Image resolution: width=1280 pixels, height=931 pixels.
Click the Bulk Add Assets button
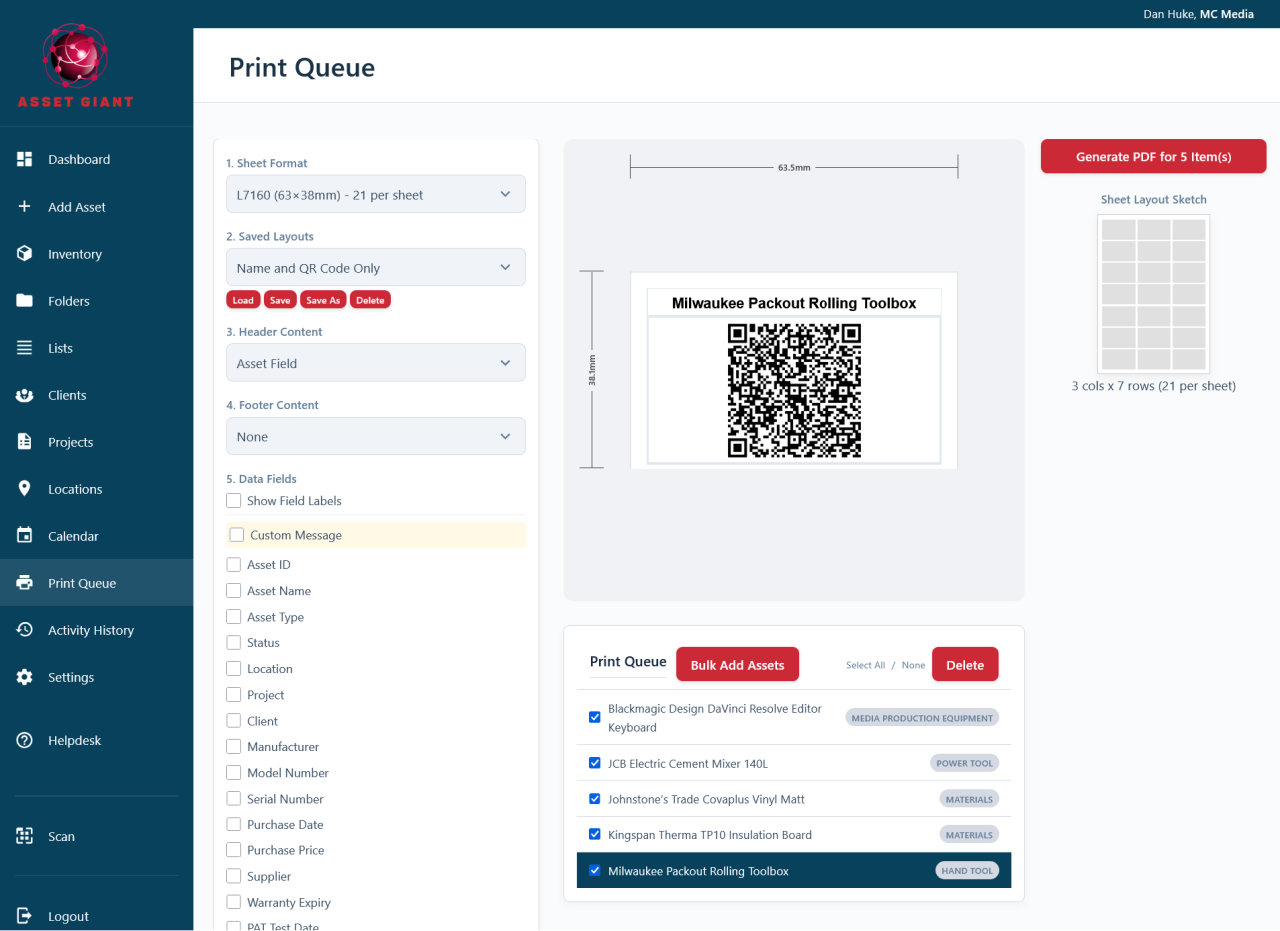[738, 664]
